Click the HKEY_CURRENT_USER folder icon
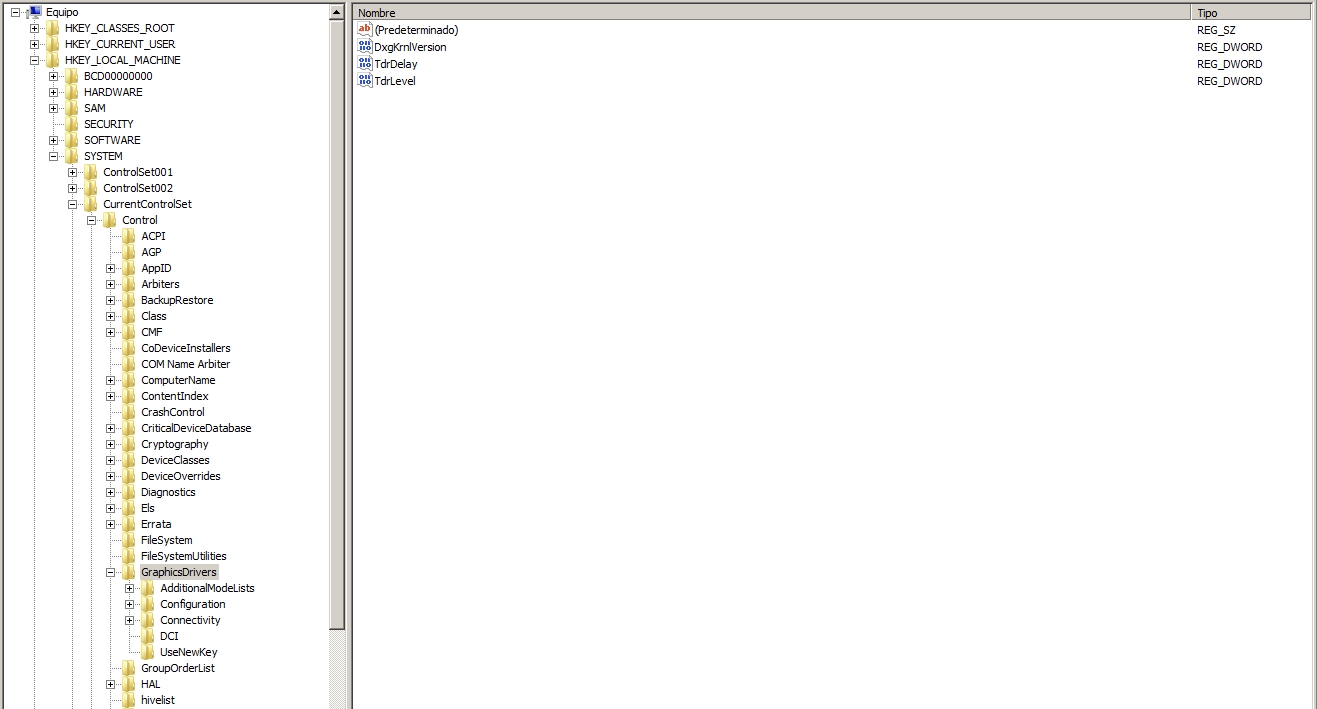Screen dimensions: 1317x709 (53, 44)
